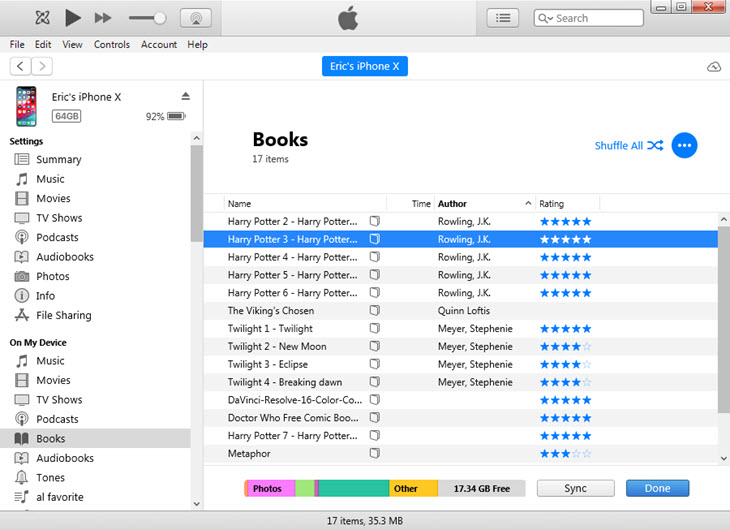The width and height of the screenshot is (730, 530).
Task: Click the star rating of Metaphor
Action: [565, 454]
